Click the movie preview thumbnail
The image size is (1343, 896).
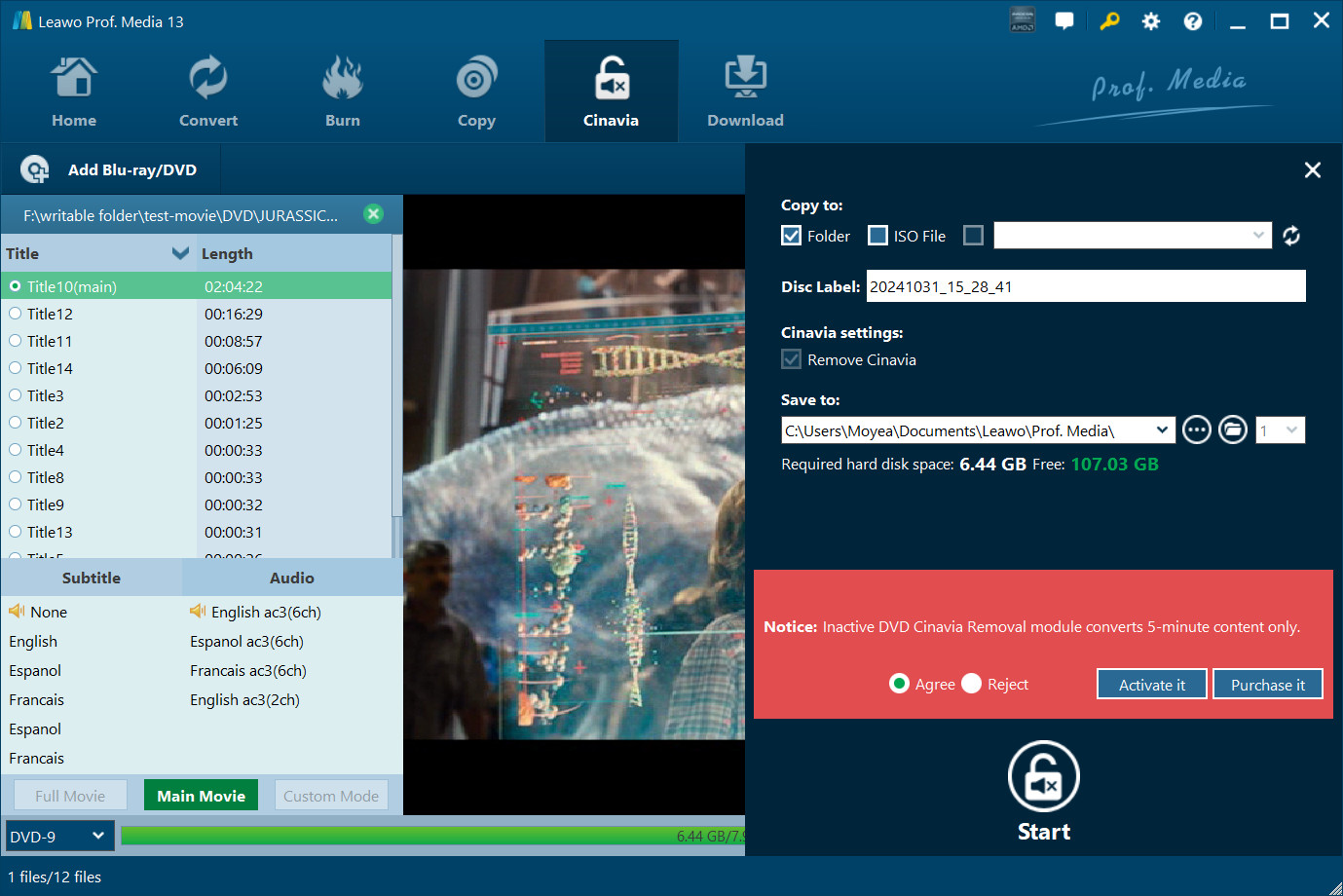coord(575,504)
